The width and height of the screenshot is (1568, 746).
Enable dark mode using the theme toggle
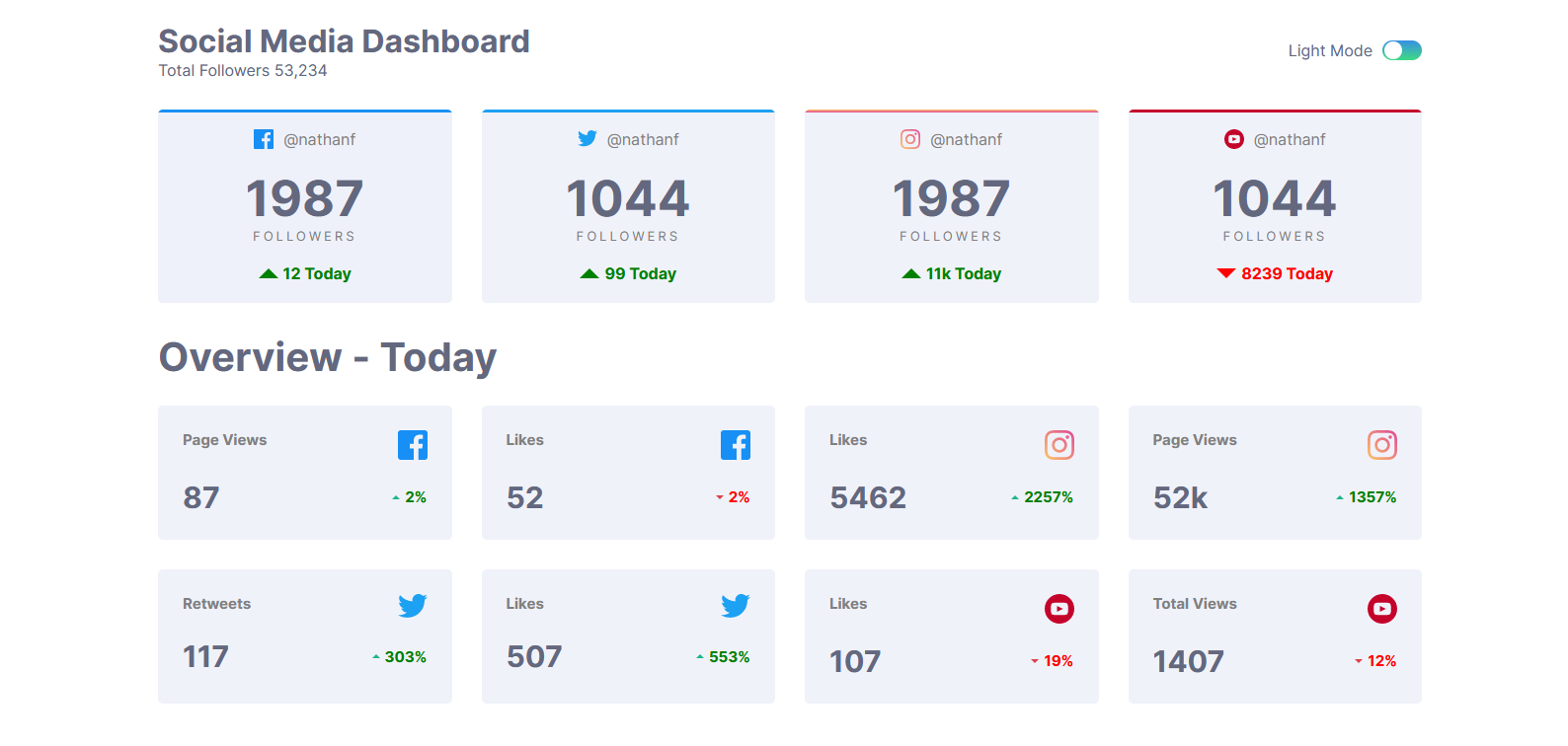coord(1401,49)
